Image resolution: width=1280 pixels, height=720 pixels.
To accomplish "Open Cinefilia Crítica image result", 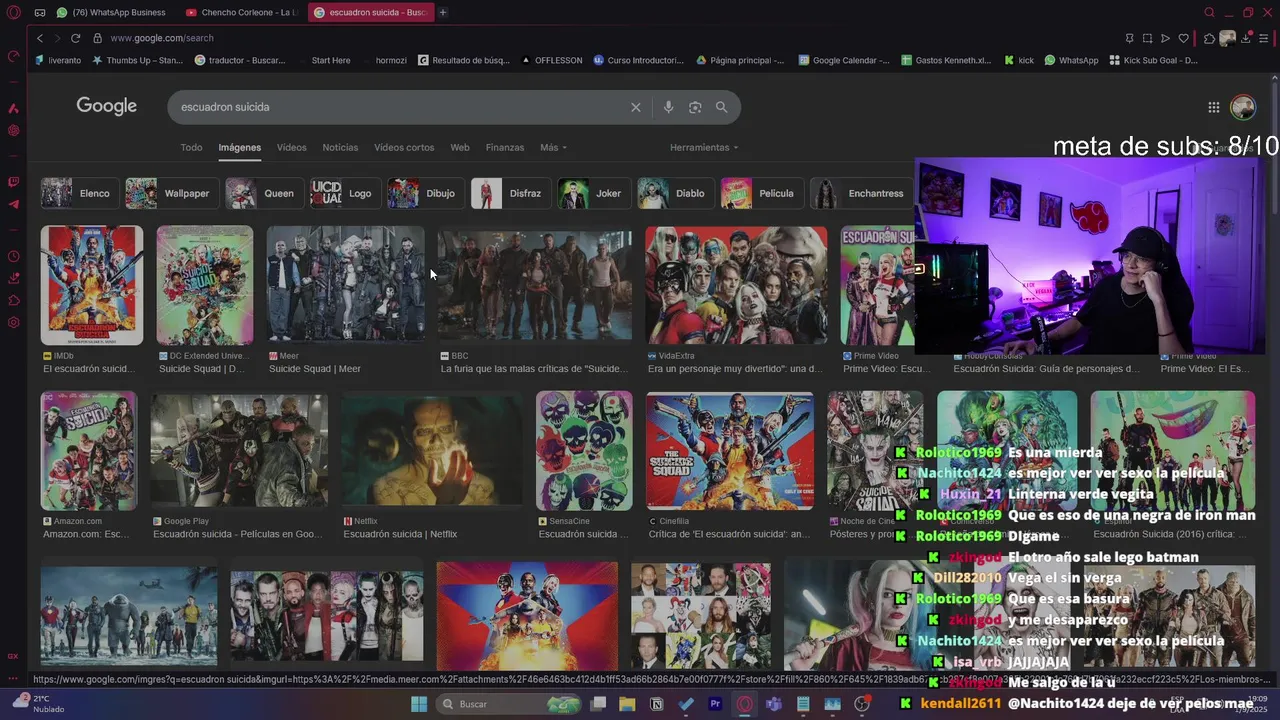I will (730, 450).
